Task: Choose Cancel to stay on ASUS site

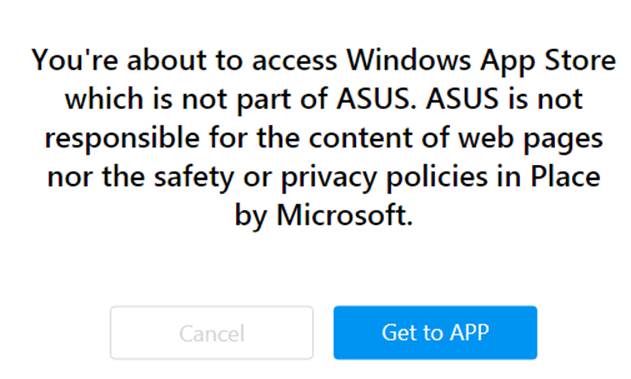Action: click(x=212, y=333)
